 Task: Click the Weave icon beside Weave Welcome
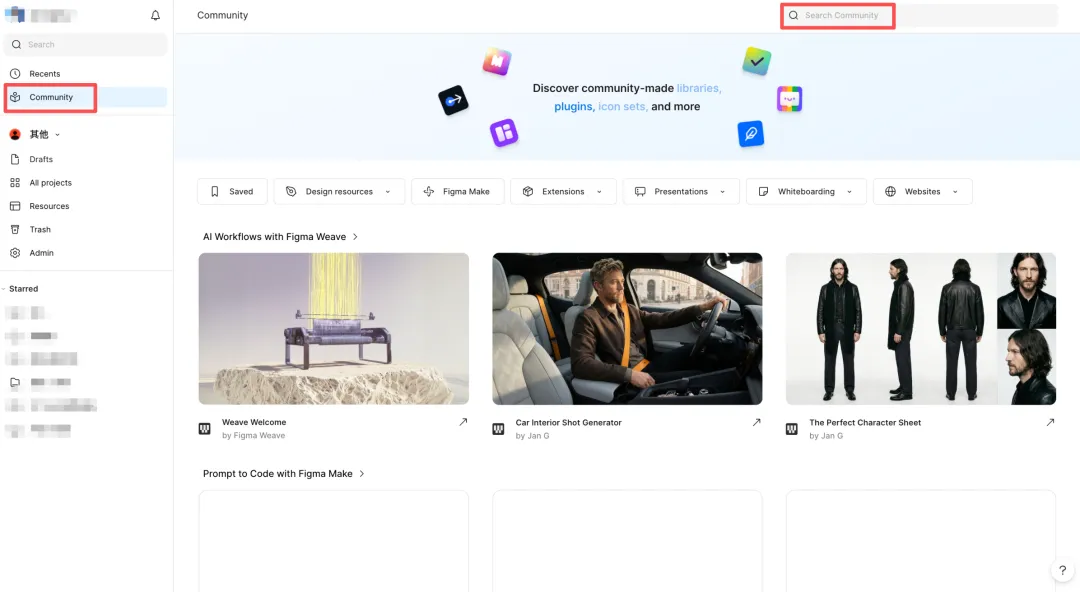pyautogui.click(x=205, y=429)
